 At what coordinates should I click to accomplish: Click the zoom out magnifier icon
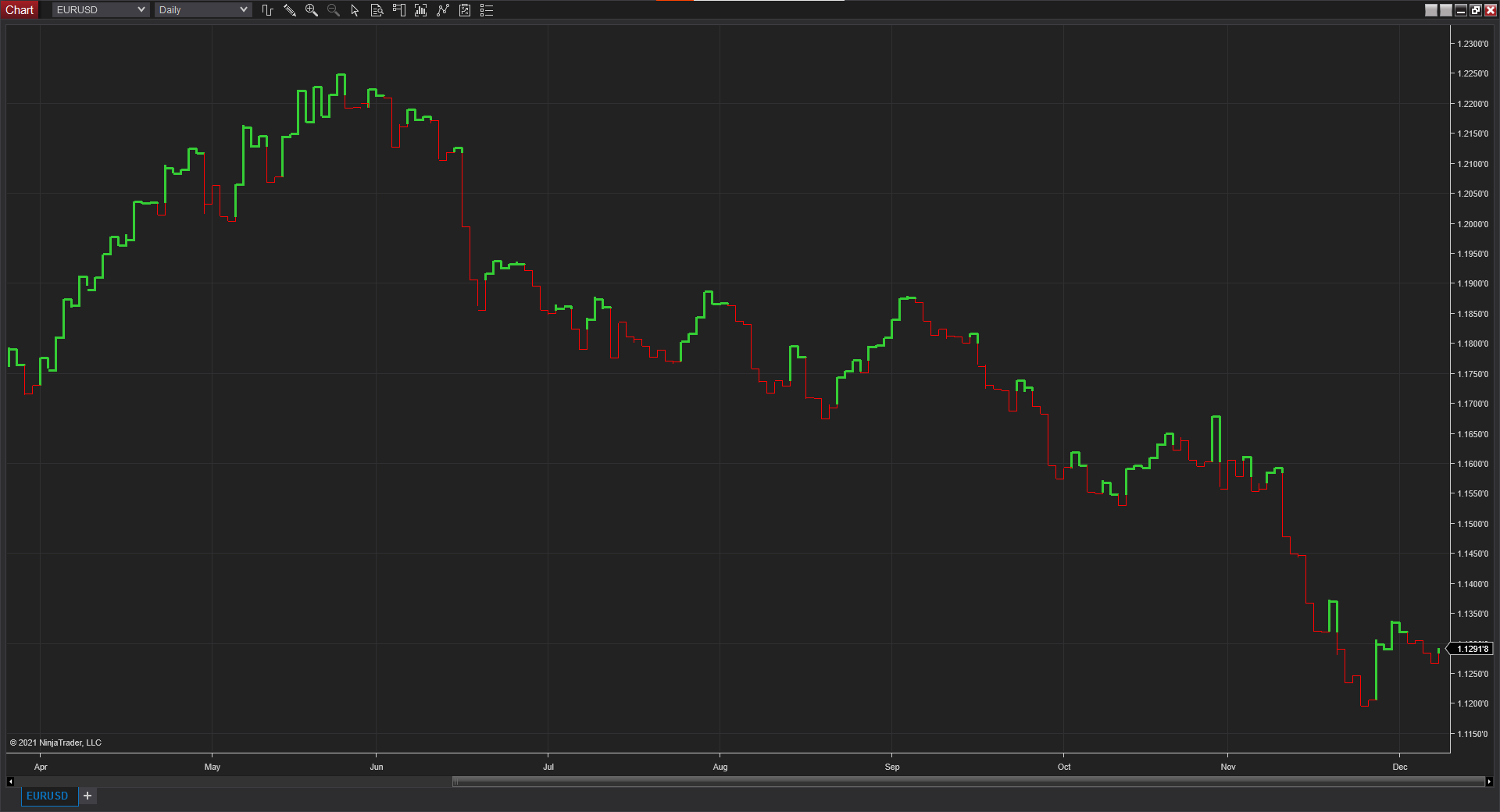[334, 10]
